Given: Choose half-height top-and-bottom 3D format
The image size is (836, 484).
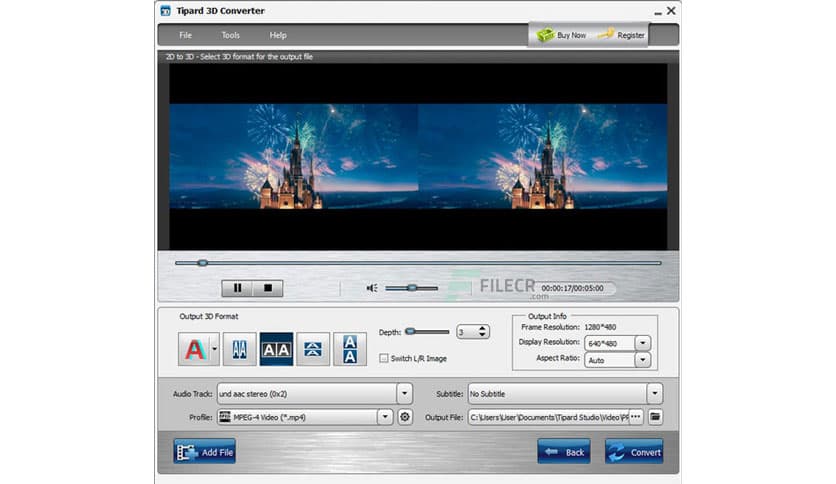Looking at the screenshot, I should click(x=313, y=349).
